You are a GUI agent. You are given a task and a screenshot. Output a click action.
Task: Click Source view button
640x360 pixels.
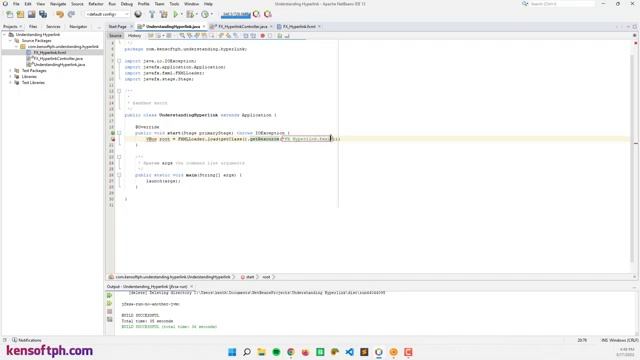tap(116, 36)
